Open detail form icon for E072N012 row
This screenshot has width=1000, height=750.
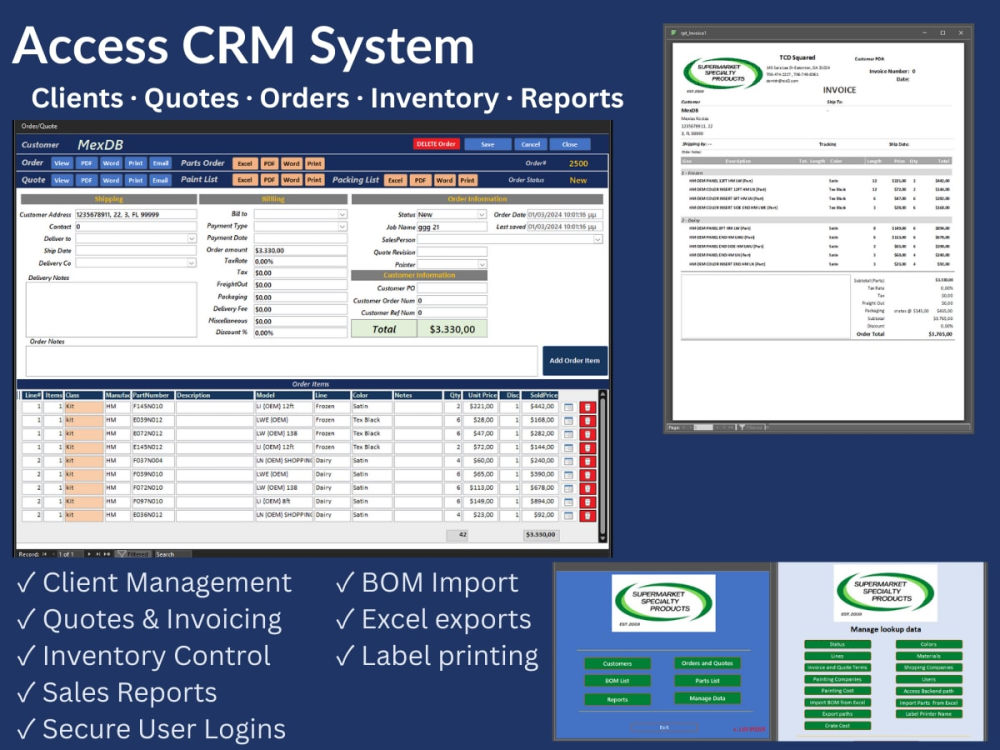click(x=569, y=434)
